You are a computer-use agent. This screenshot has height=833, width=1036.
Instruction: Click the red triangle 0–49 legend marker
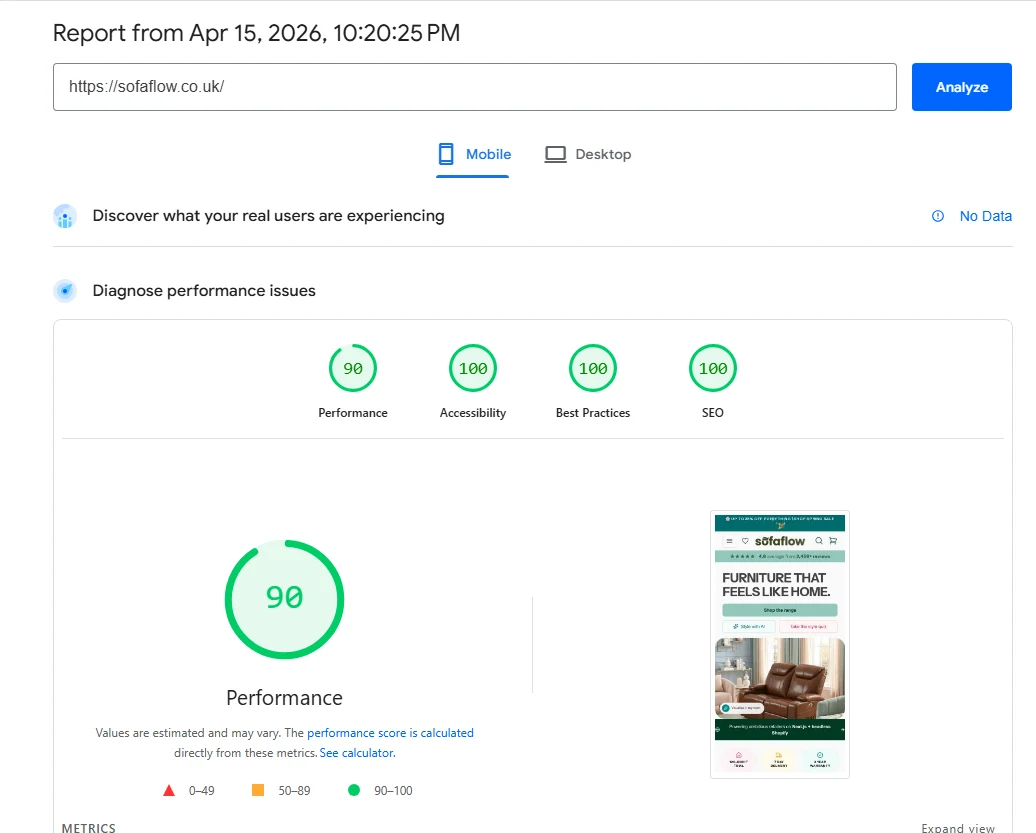tap(169, 789)
